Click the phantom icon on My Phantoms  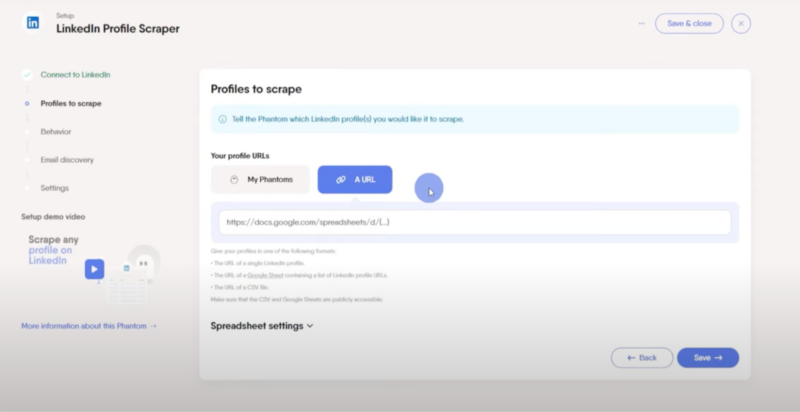[234, 179]
